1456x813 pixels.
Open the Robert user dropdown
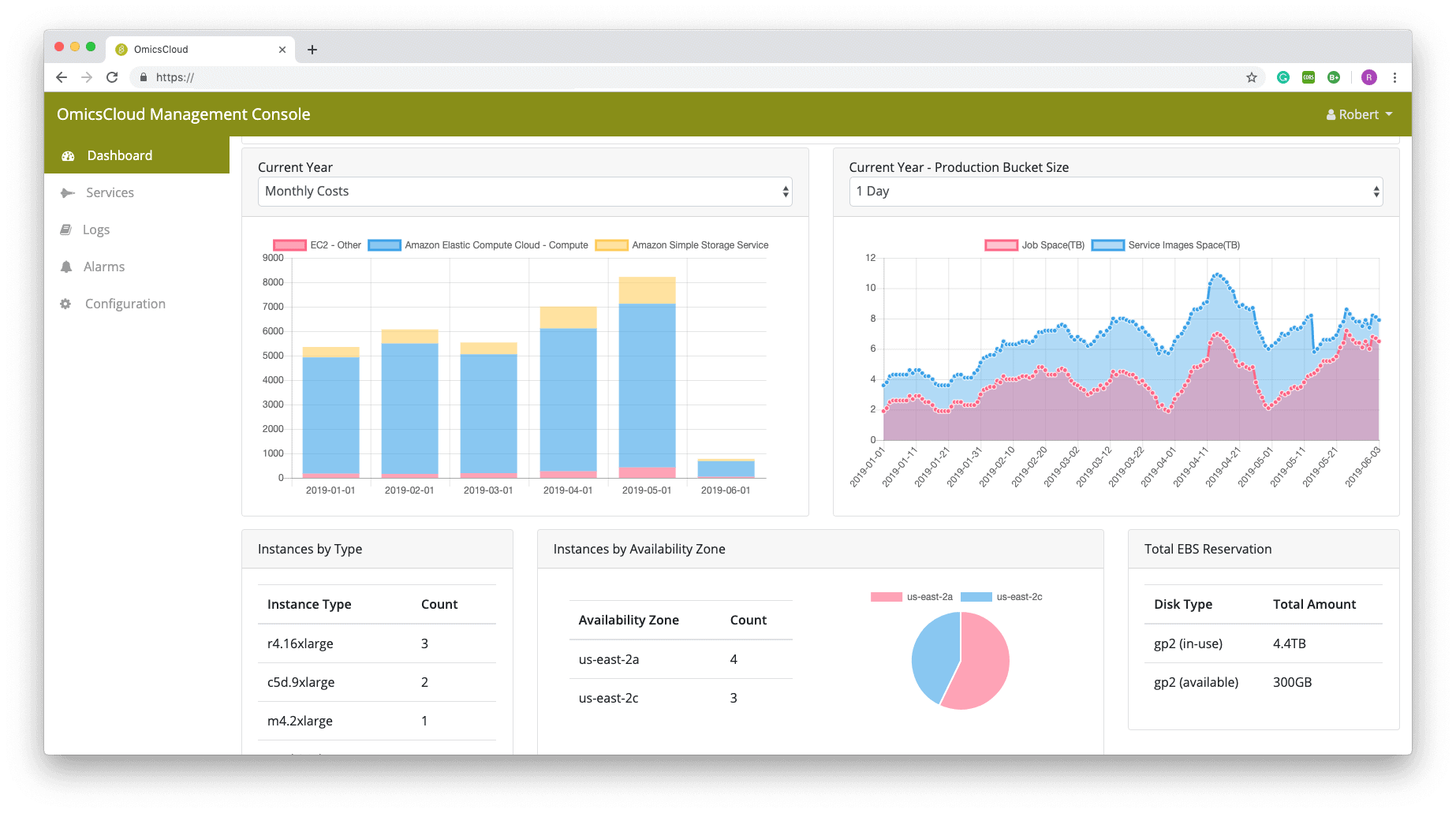[x=1359, y=114]
